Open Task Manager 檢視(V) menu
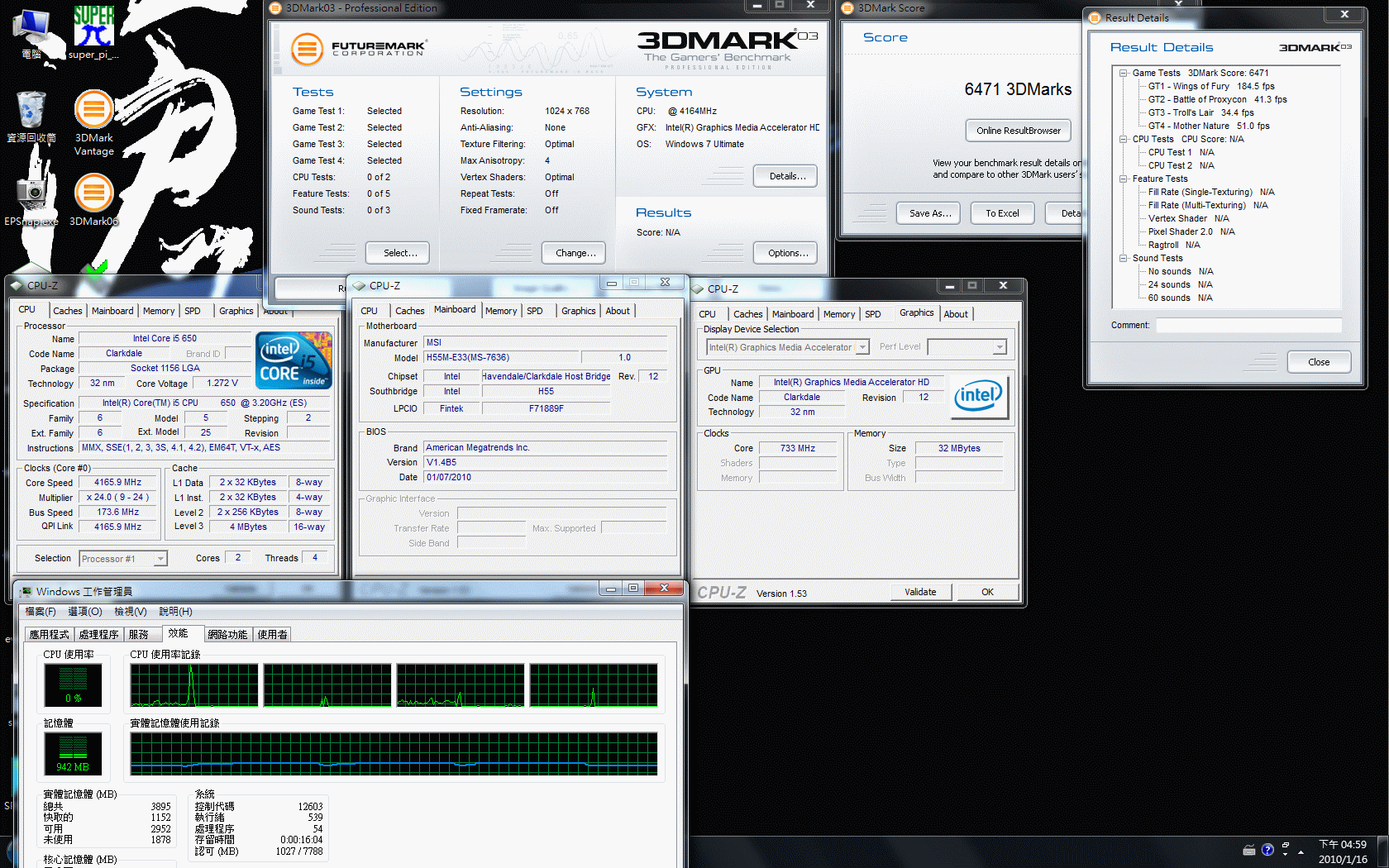This screenshot has width=1389, height=868. [x=131, y=612]
